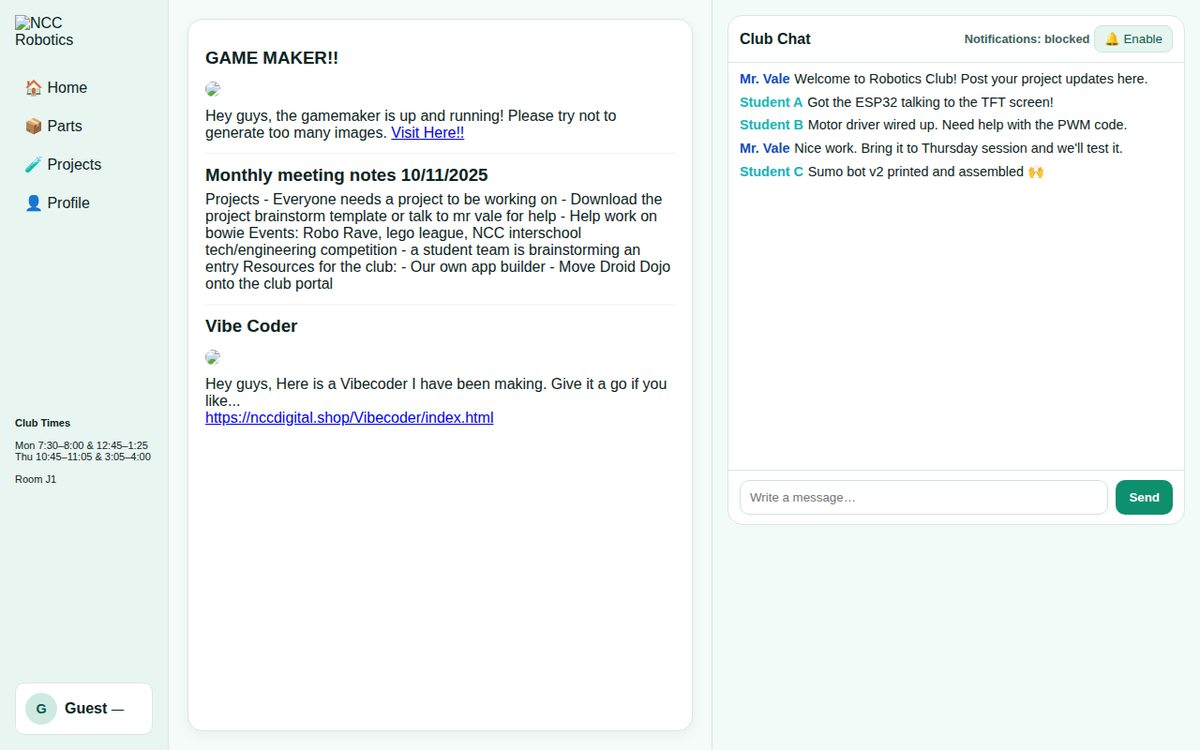The image size is (1200, 750).
Task: Click the broken image under Vibe Coder
Action: [213, 357]
